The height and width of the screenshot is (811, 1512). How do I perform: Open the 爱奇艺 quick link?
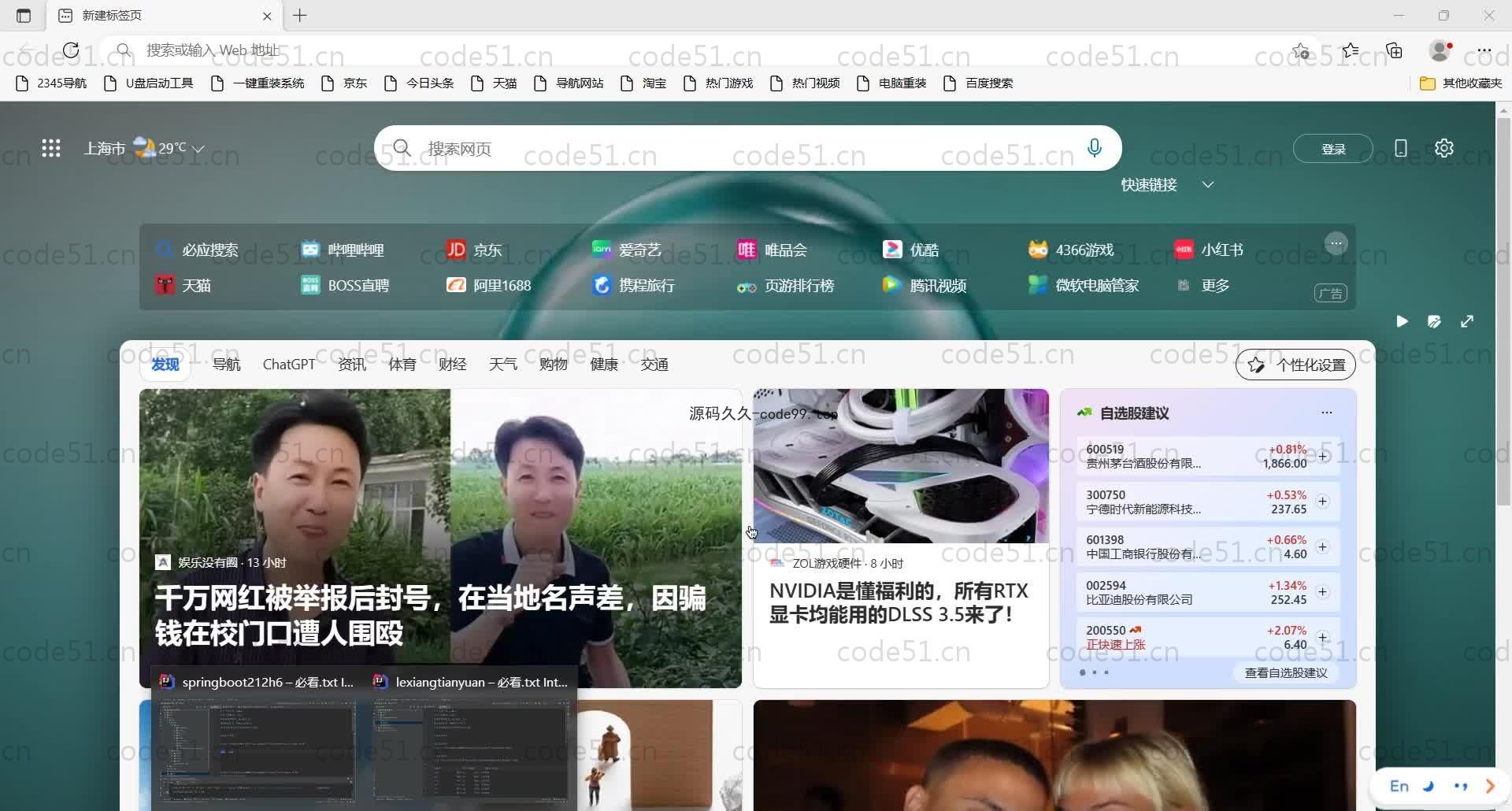626,250
